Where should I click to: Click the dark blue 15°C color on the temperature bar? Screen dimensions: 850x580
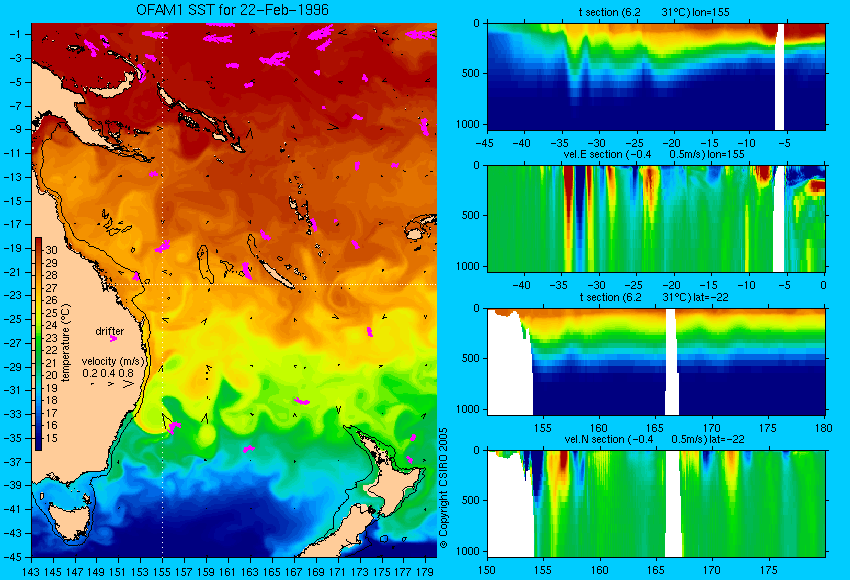[x=38, y=440]
